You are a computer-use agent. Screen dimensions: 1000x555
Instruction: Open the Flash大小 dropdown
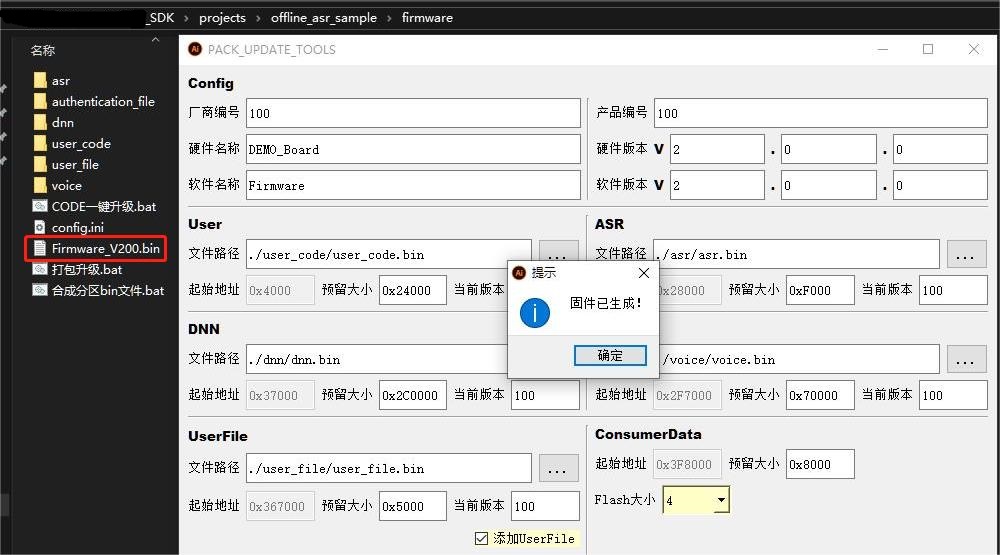click(x=721, y=500)
